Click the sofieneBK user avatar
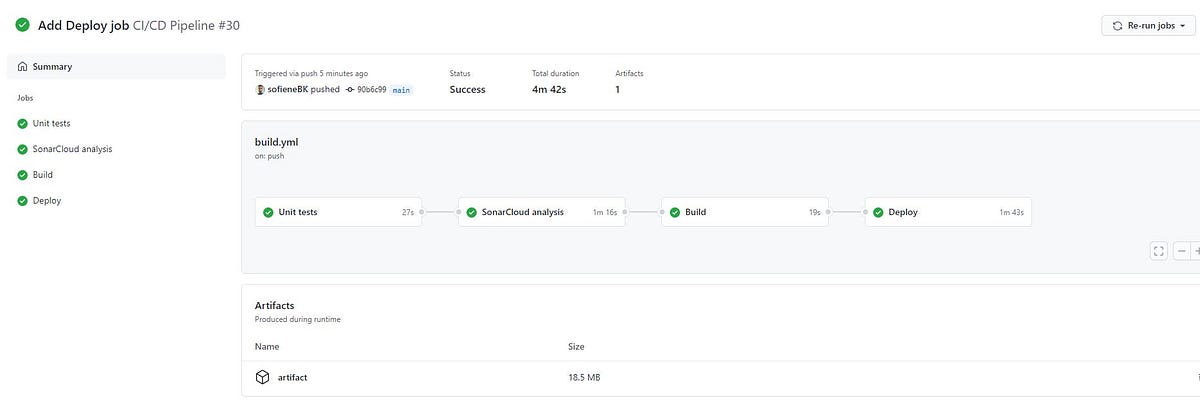This screenshot has height=418, width=1200. pos(260,89)
